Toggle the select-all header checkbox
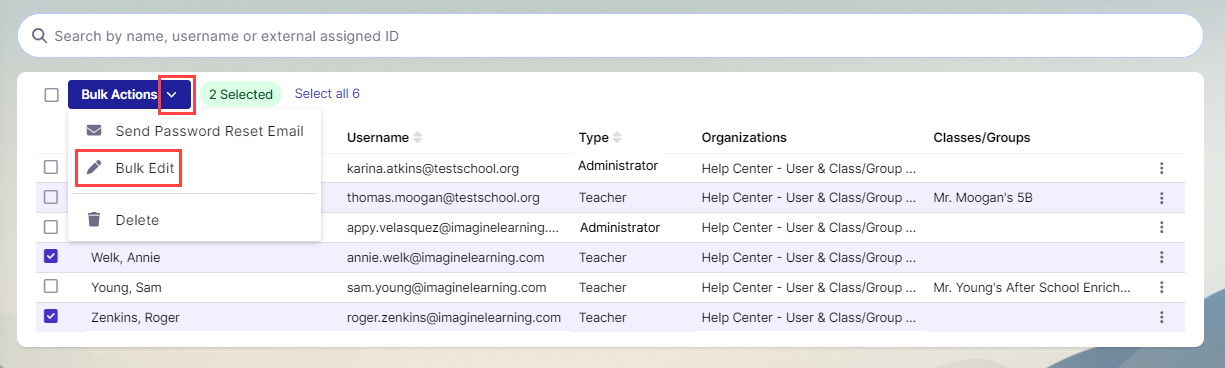The height and width of the screenshot is (368, 1225). pyautogui.click(x=51, y=95)
